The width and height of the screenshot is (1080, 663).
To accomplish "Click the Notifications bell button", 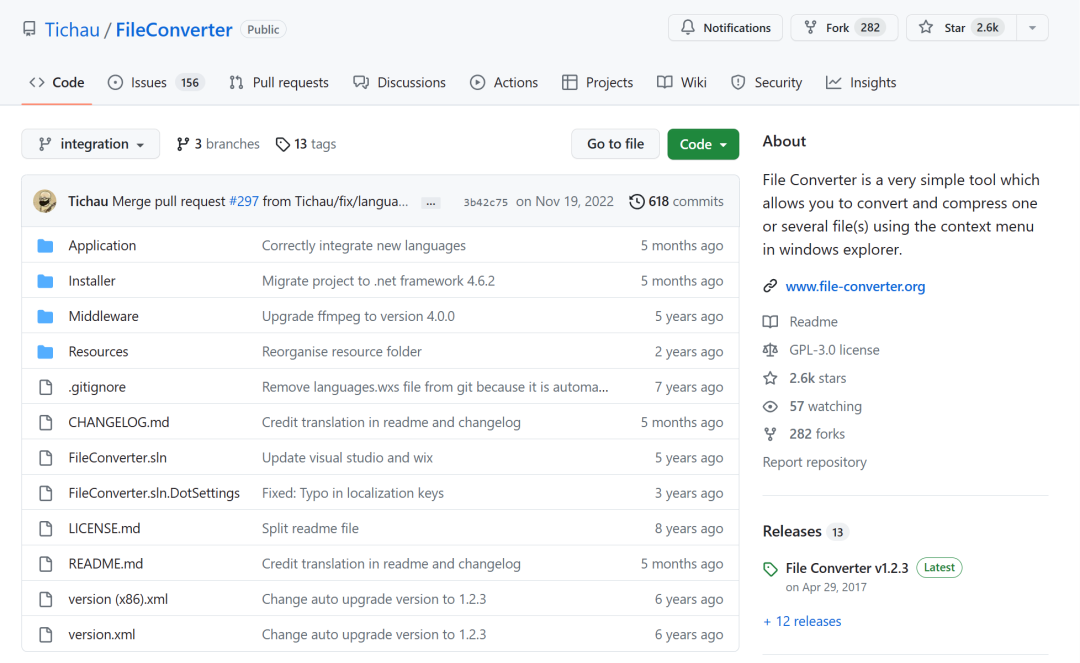I will [726, 28].
